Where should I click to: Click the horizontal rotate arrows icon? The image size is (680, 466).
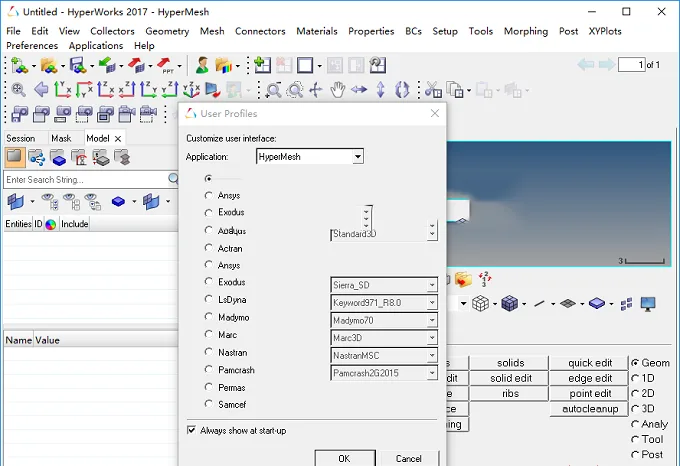tap(359, 90)
